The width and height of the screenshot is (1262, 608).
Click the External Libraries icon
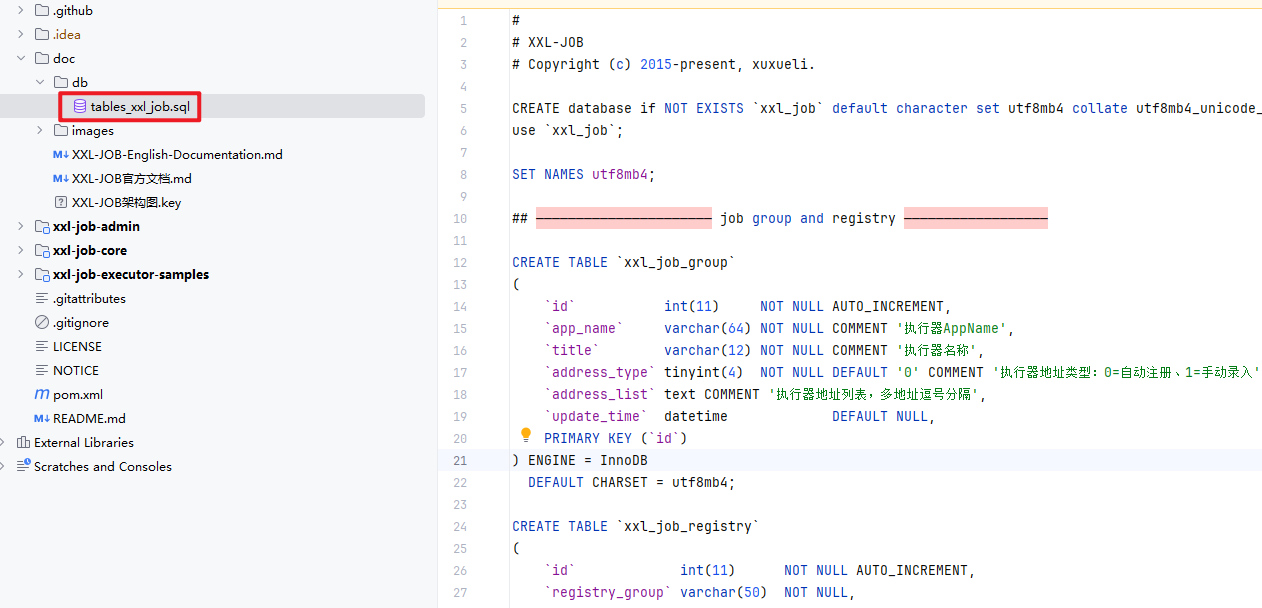click(x=23, y=442)
